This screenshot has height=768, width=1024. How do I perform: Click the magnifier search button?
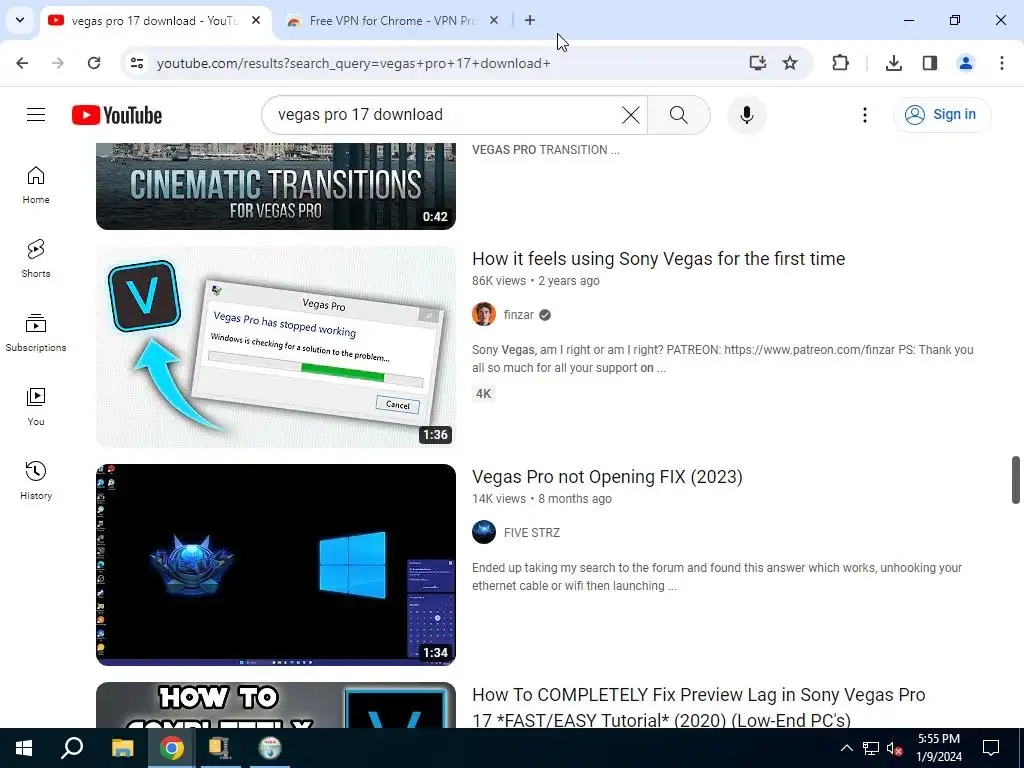point(679,115)
